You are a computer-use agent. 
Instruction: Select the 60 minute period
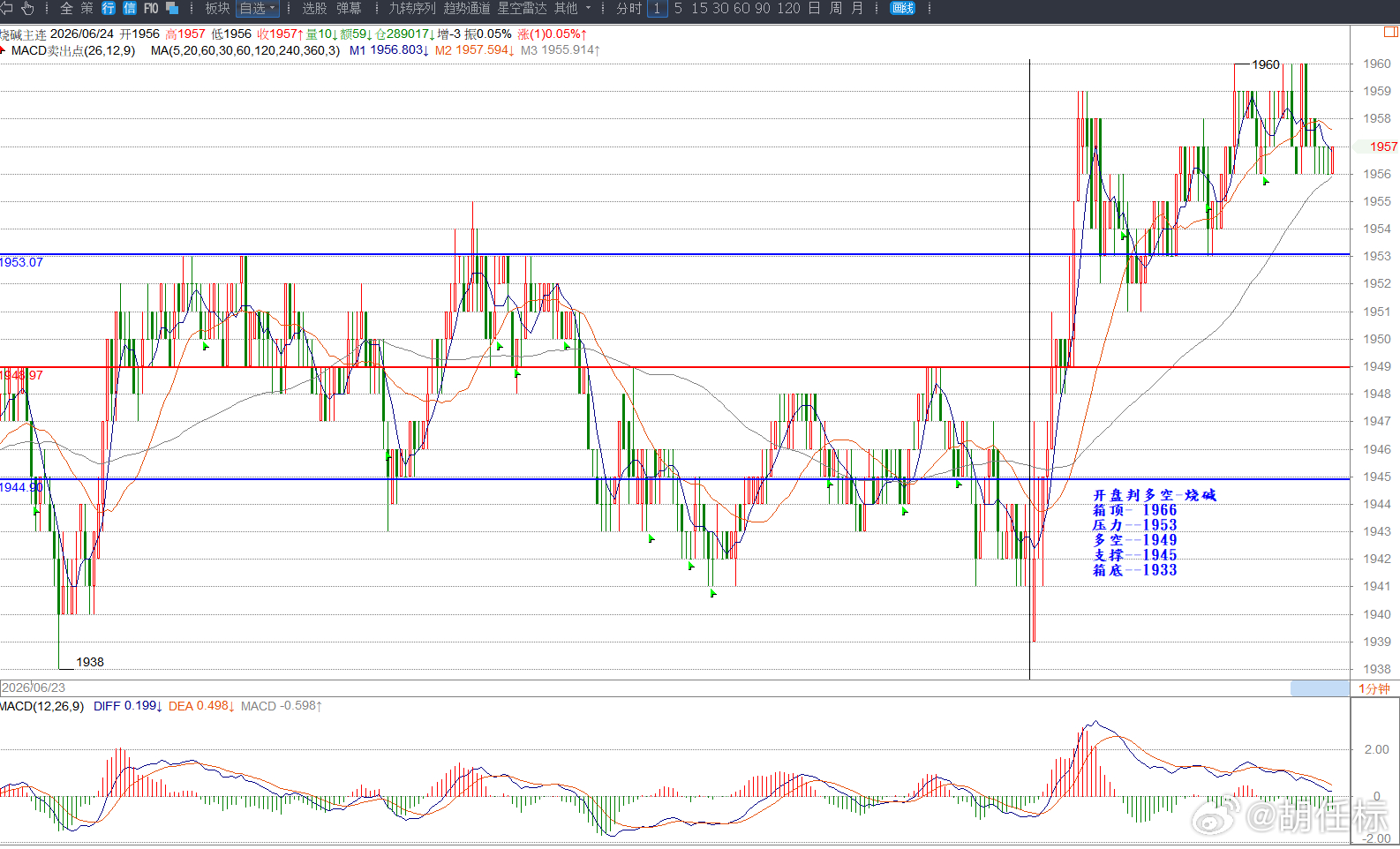[741, 8]
